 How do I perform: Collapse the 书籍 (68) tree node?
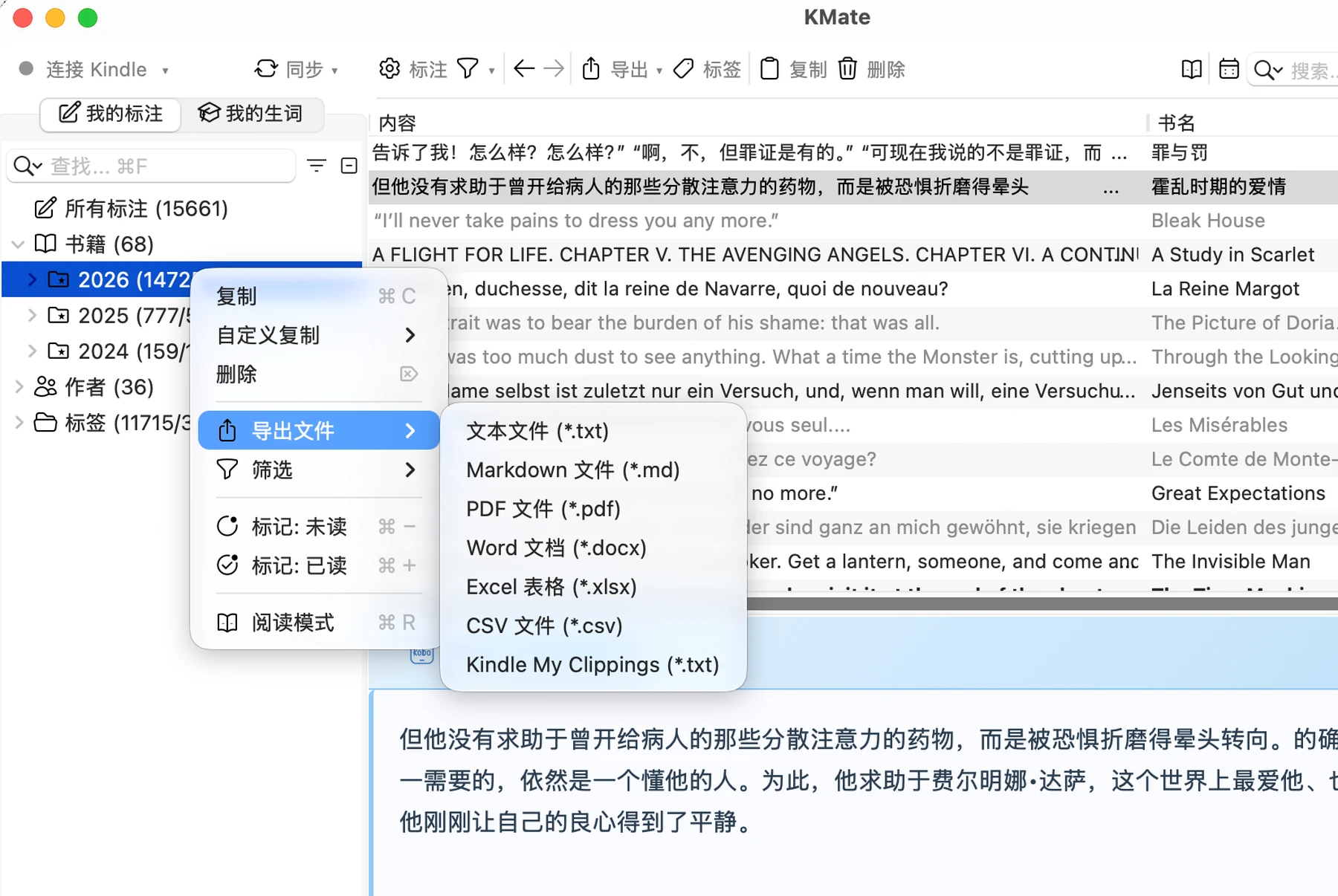click(x=19, y=244)
